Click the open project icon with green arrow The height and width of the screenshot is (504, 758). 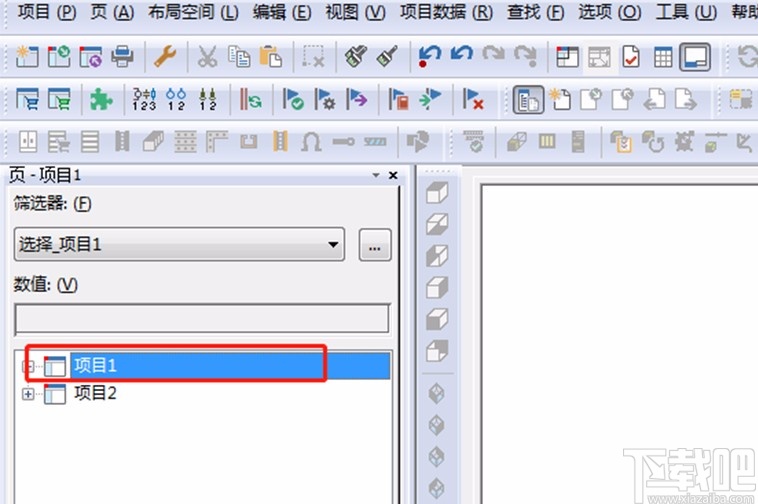[x=59, y=57]
